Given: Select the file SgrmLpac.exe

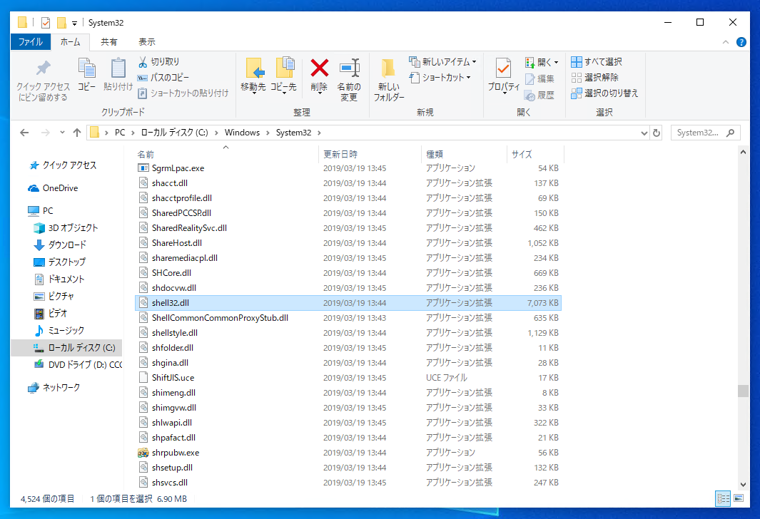Looking at the screenshot, I should pos(348,168).
